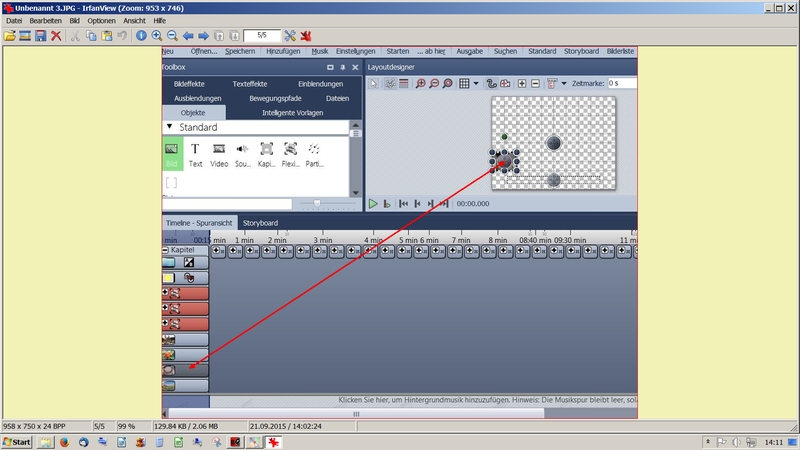Click the red X delete icon

coord(57,35)
